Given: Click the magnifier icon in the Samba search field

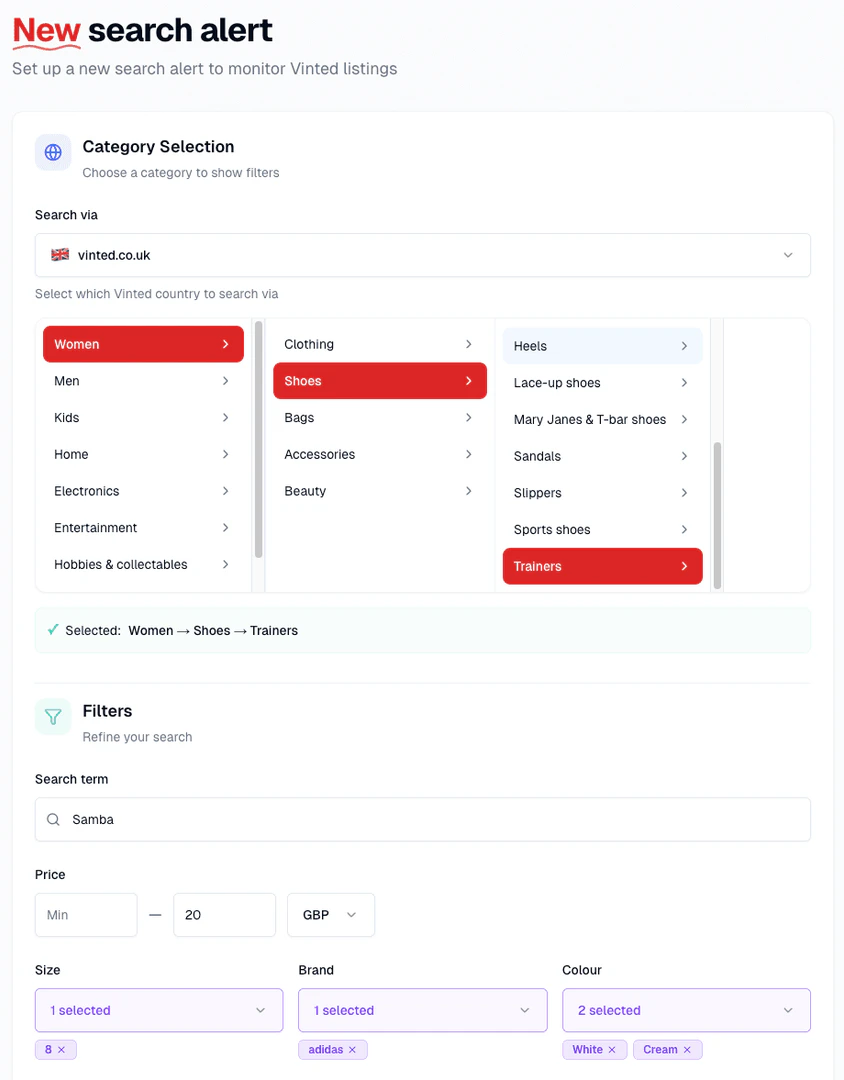Looking at the screenshot, I should coord(53,819).
